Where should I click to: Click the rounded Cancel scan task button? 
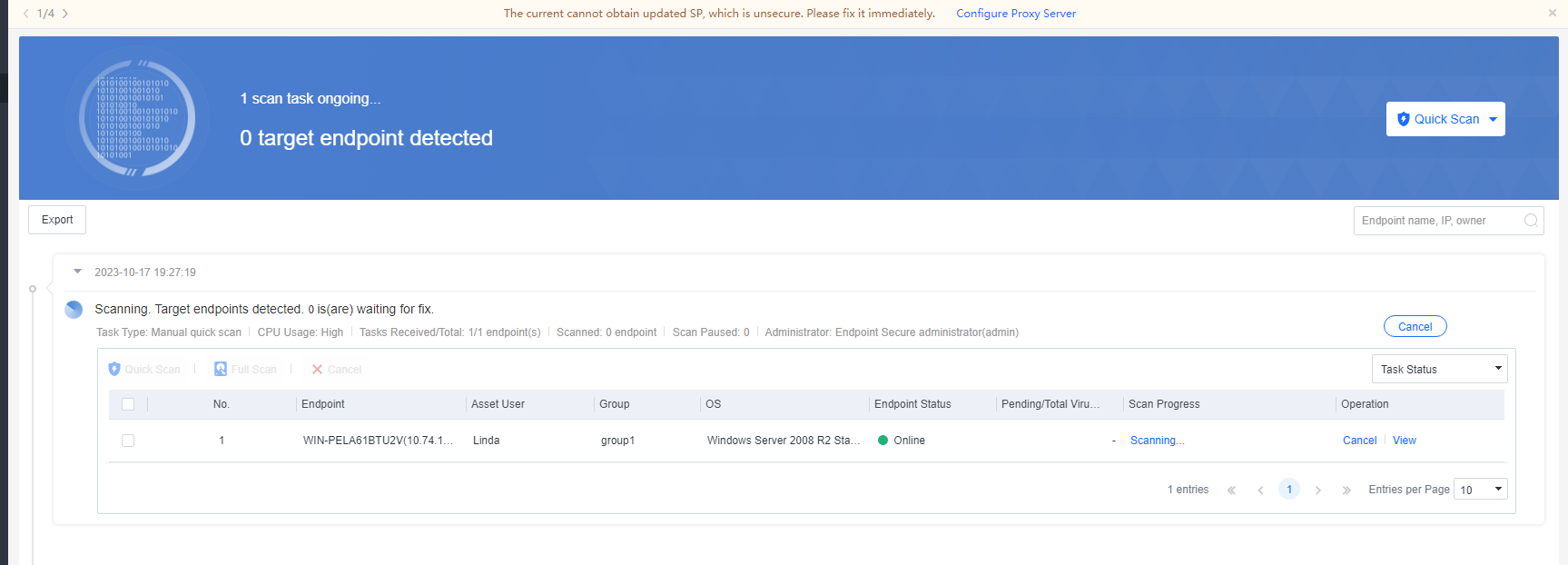[x=1415, y=327]
